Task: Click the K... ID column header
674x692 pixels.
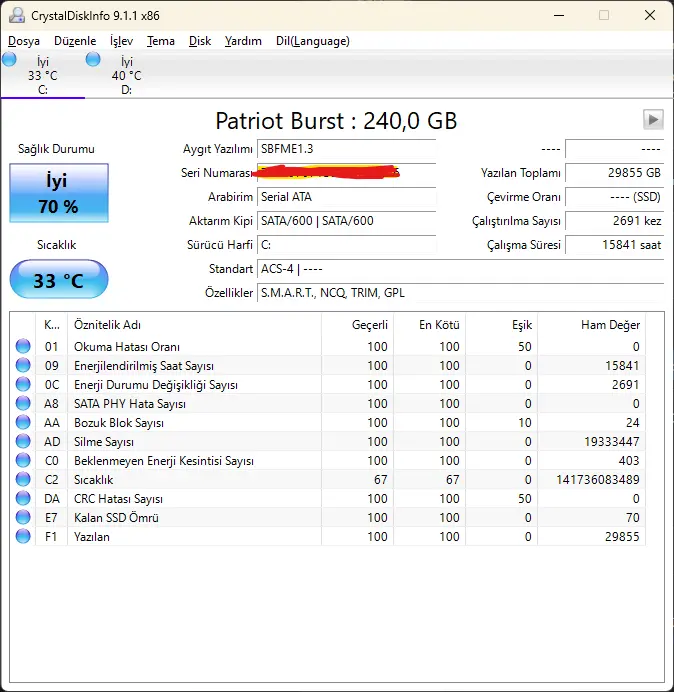Action: point(52,325)
